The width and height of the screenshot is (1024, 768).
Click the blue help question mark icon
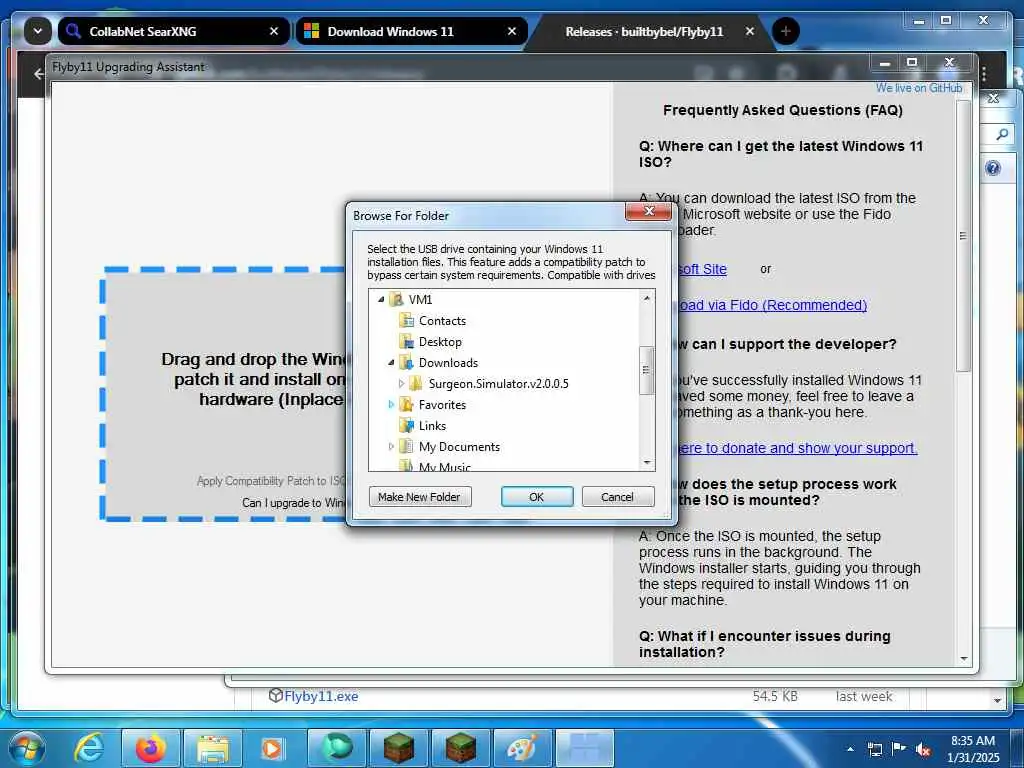(x=993, y=168)
